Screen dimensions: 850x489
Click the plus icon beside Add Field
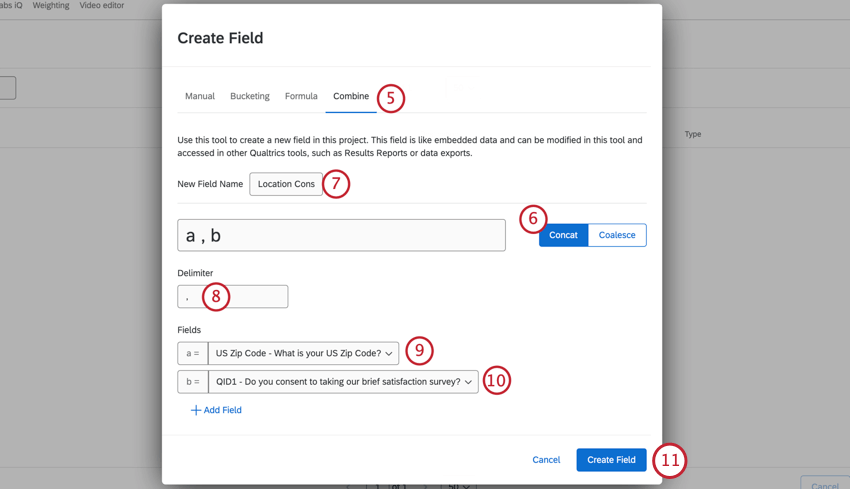pos(196,410)
